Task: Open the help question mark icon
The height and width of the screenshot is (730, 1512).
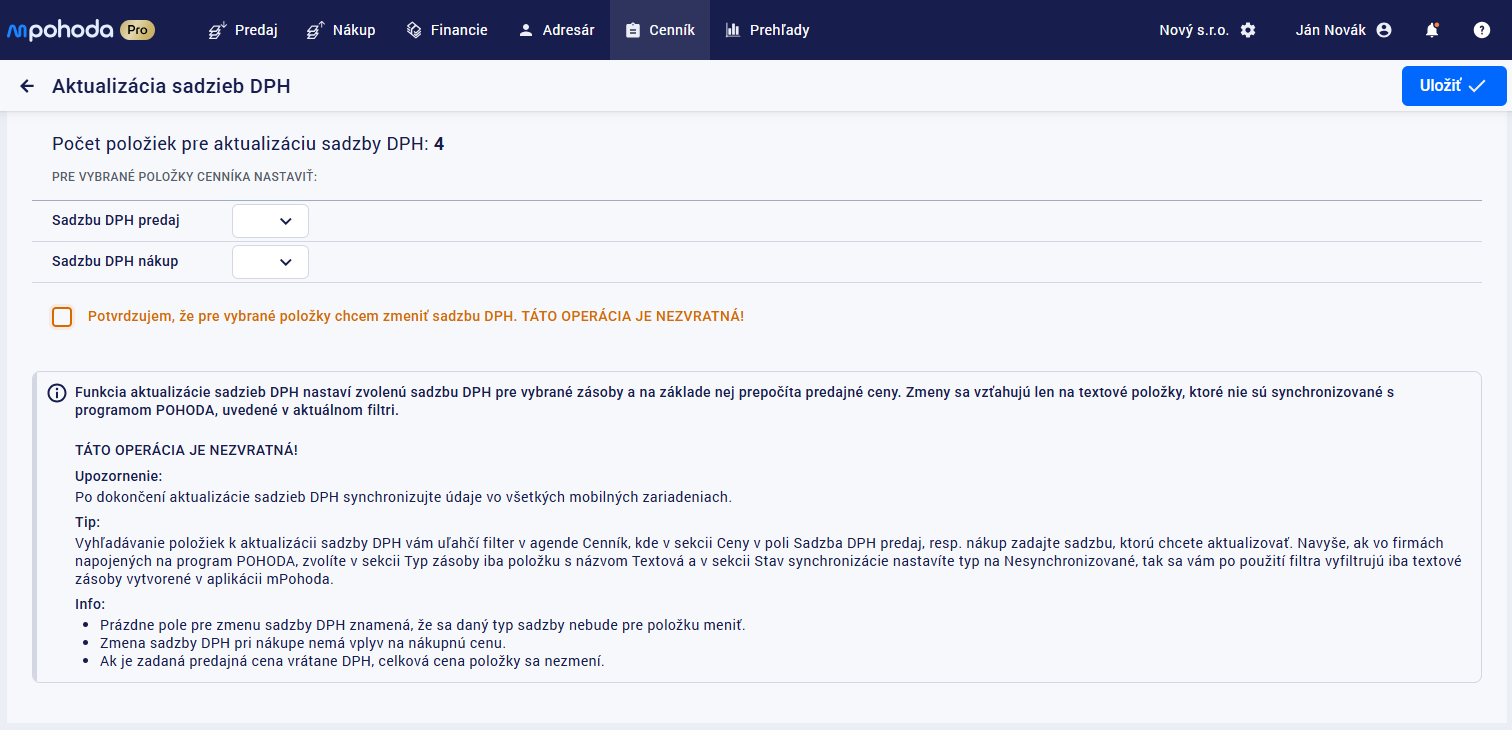Action: coord(1482,30)
